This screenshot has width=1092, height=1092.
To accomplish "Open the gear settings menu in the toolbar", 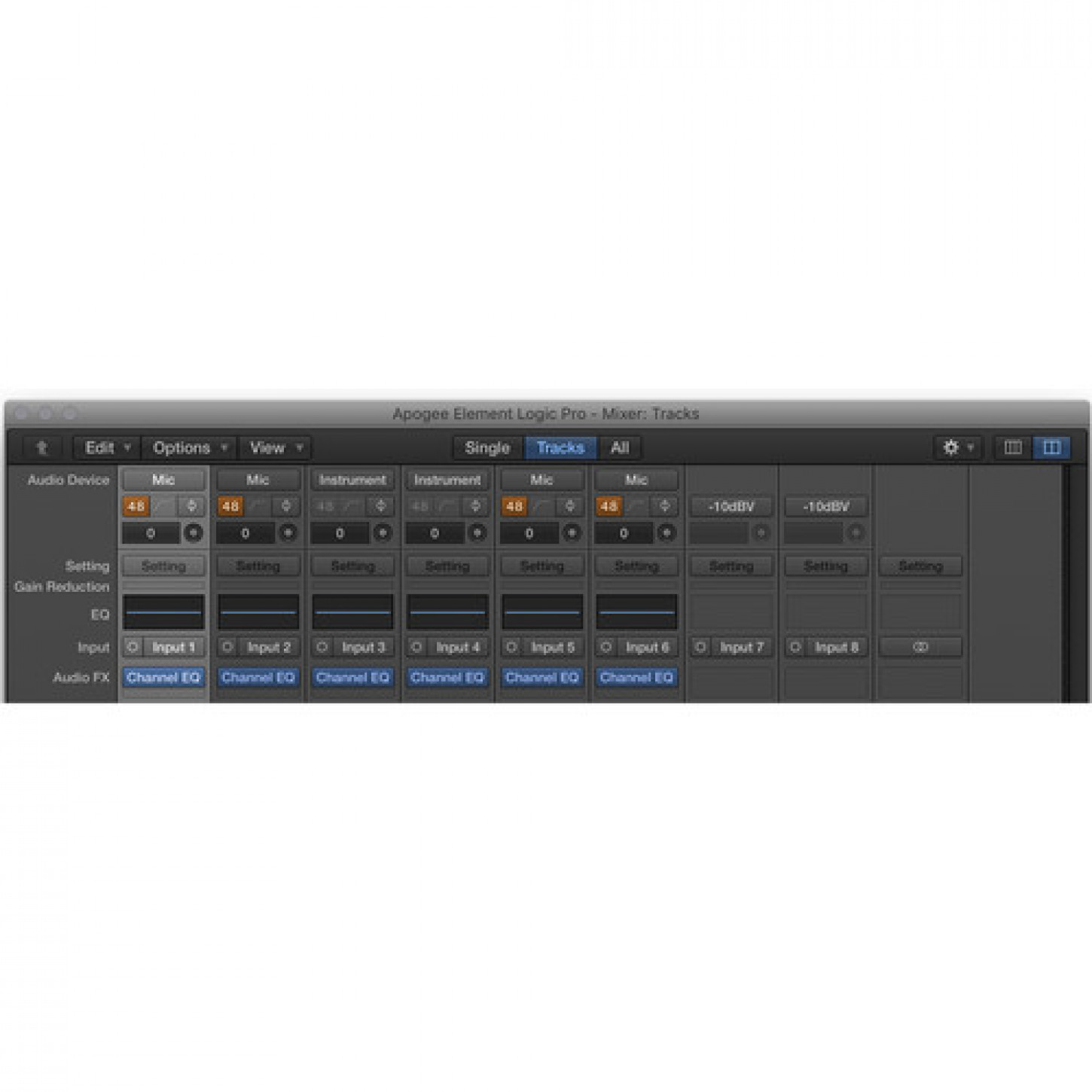I will [x=957, y=448].
